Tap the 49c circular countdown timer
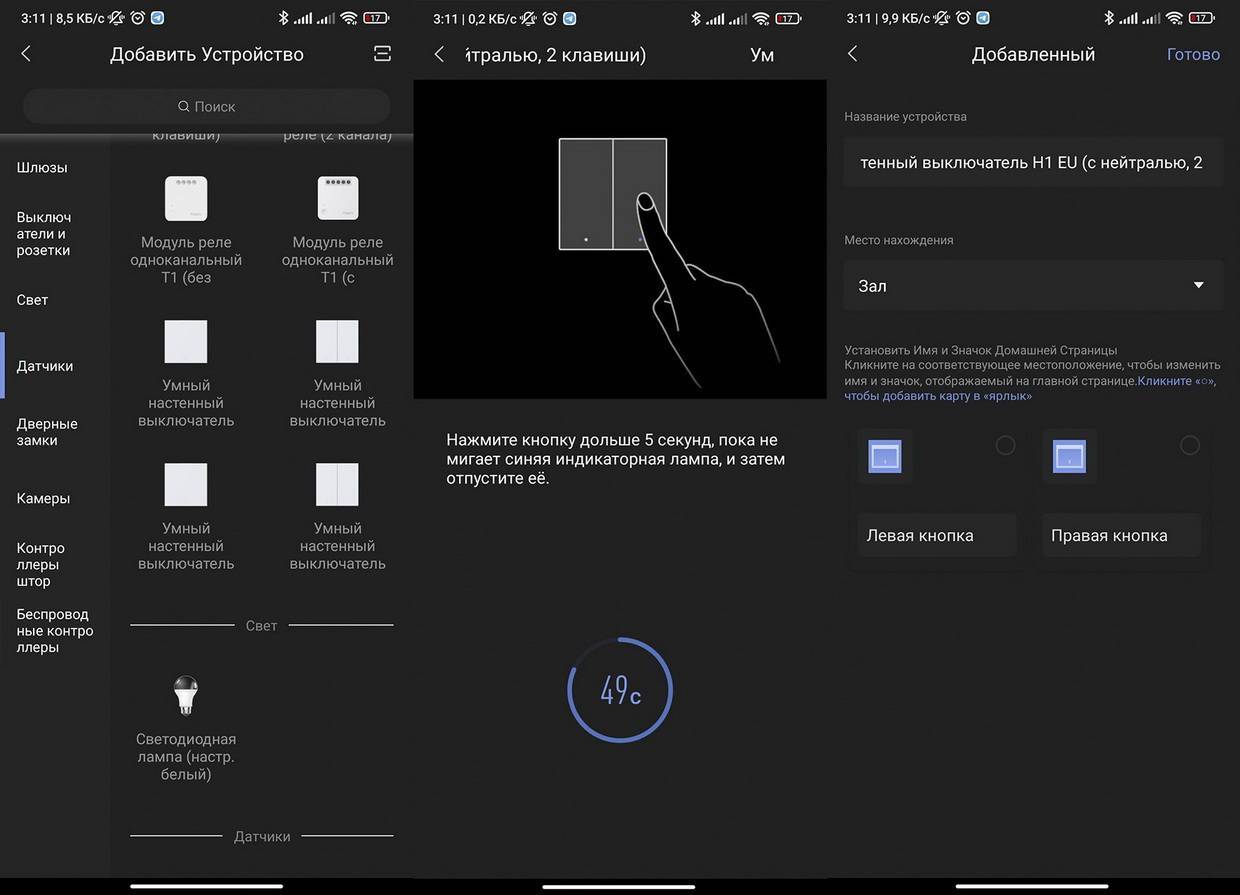1240x895 pixels. (x=620, y=690)
